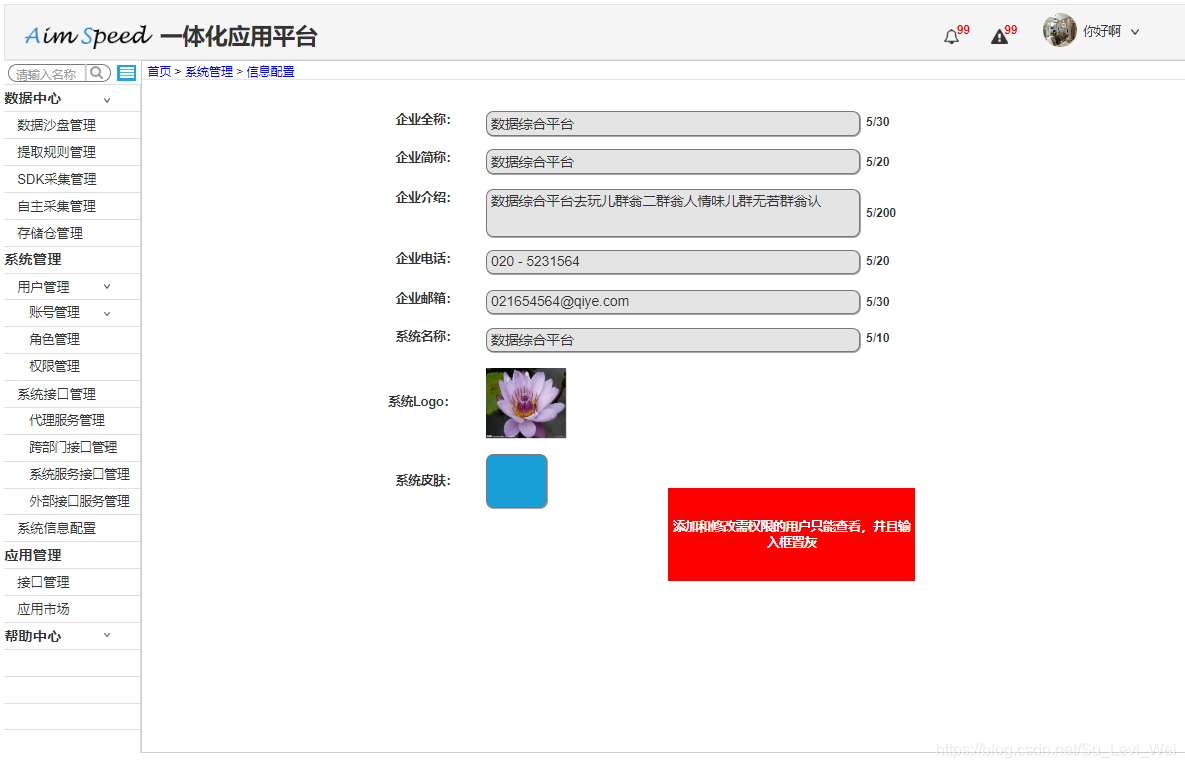Expand the 用户管理 chevron
Image resolution: width=1185 pixels, height=768 pixels.
click(107, 286)
